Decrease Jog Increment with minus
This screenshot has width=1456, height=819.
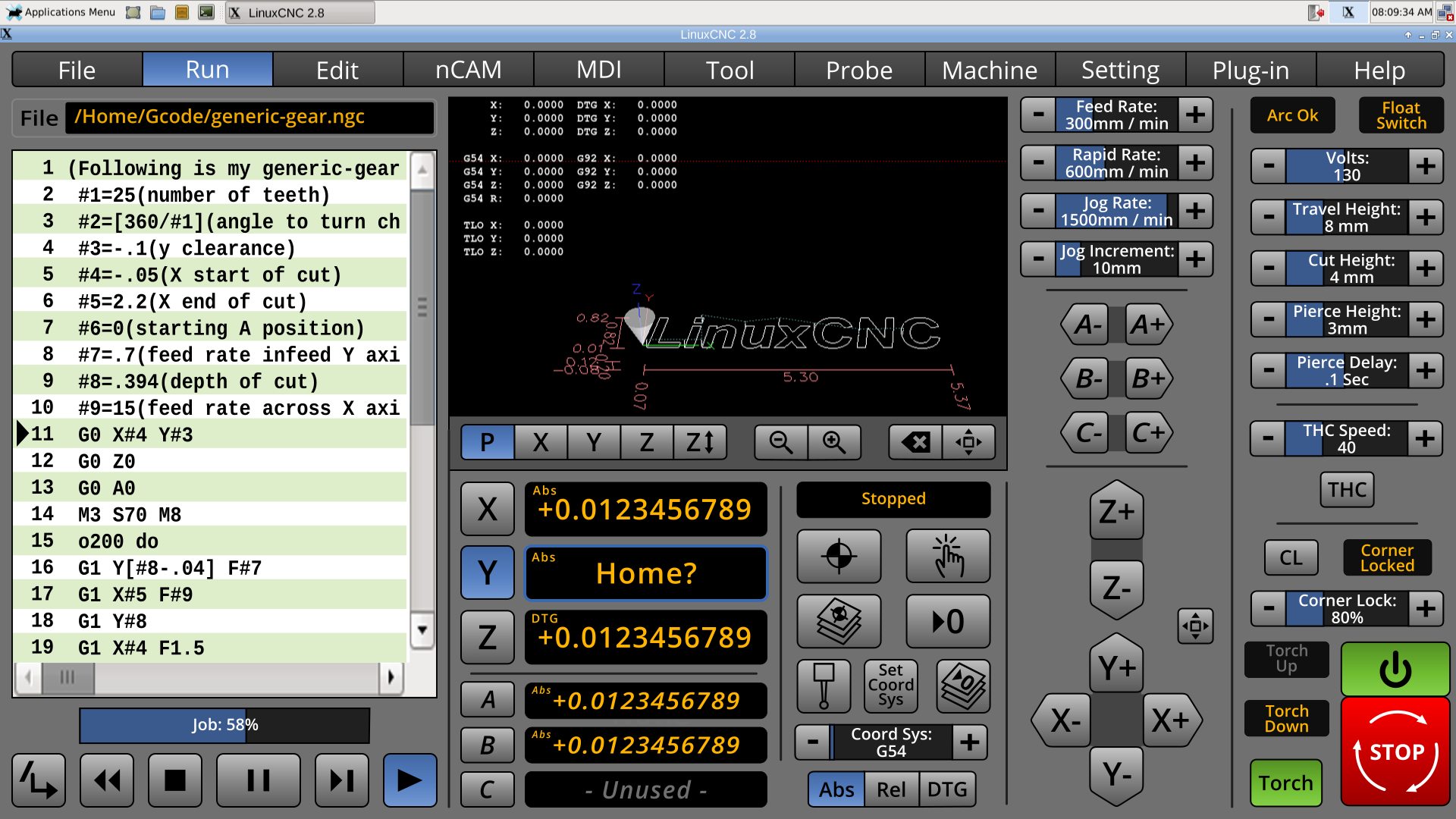point(1038,259)
